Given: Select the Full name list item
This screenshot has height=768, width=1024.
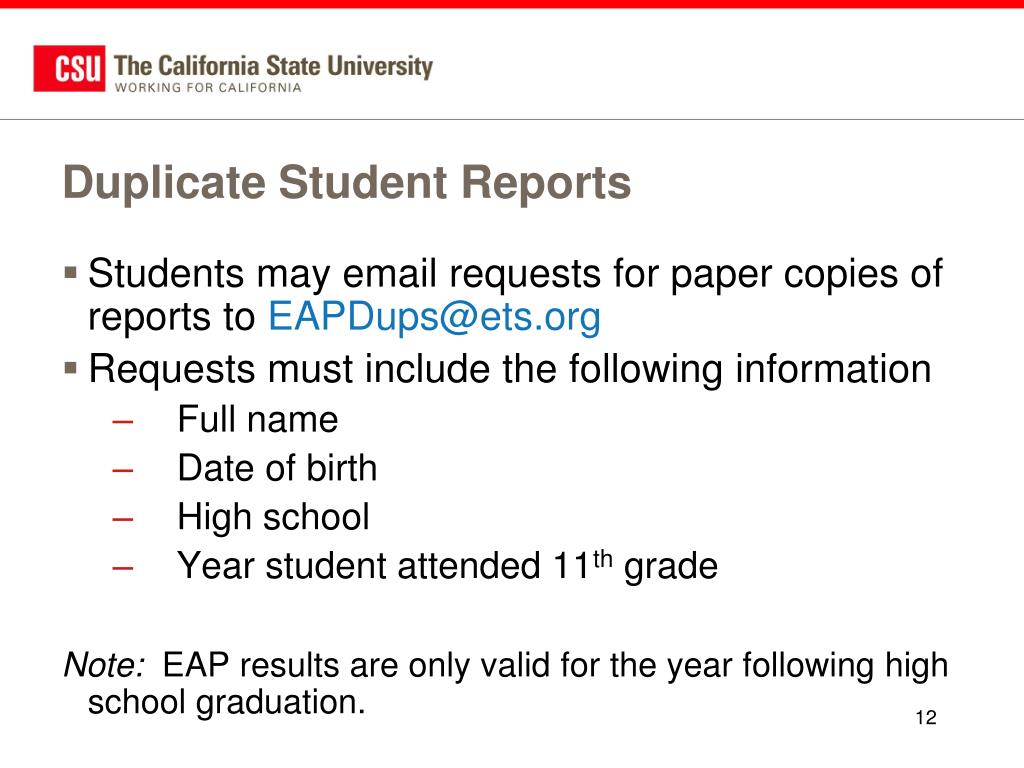Looking at the screenshot, I should point(258,419).
